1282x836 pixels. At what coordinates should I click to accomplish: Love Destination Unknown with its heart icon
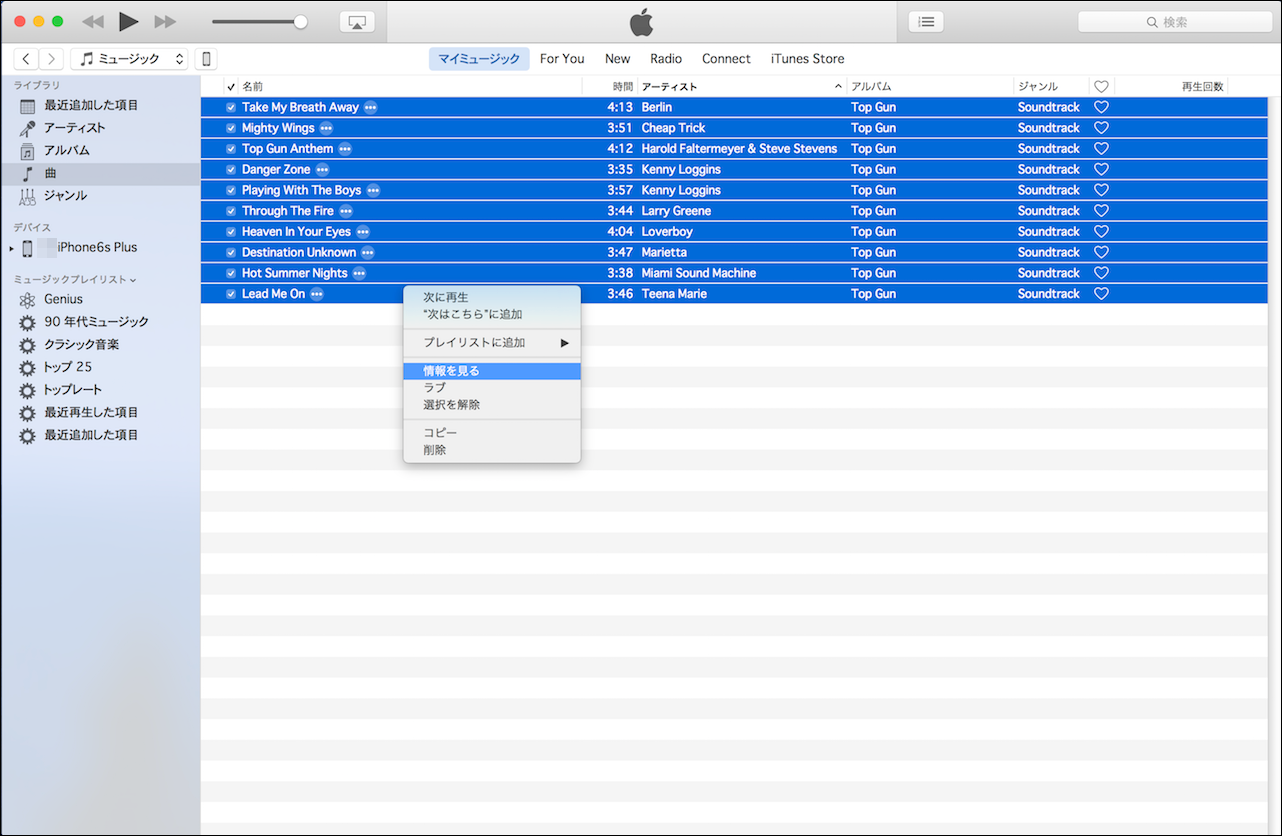tap(1101, 252)
